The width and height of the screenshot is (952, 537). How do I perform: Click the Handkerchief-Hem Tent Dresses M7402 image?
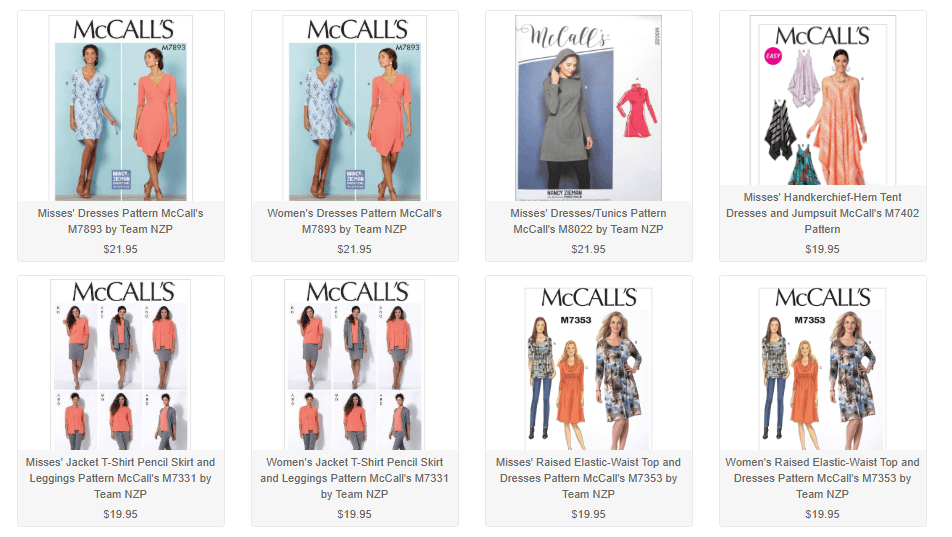click(x=823, y=100)
